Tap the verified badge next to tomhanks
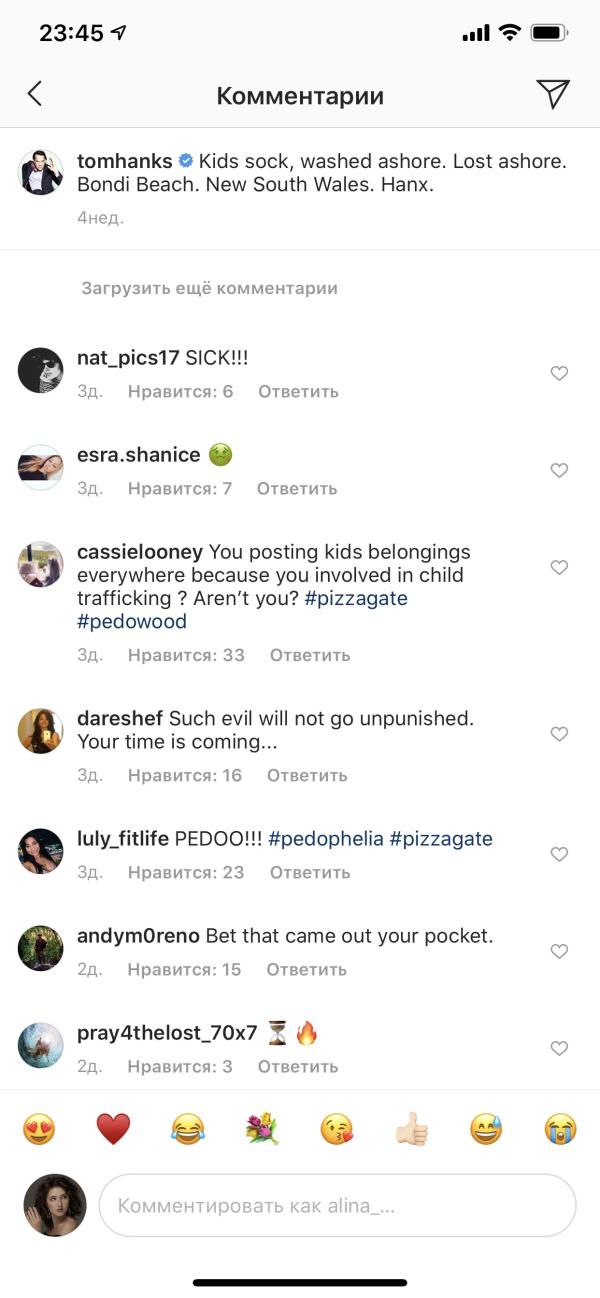The width and height of the screenshot is (600, 1298). tap(184, 158)
